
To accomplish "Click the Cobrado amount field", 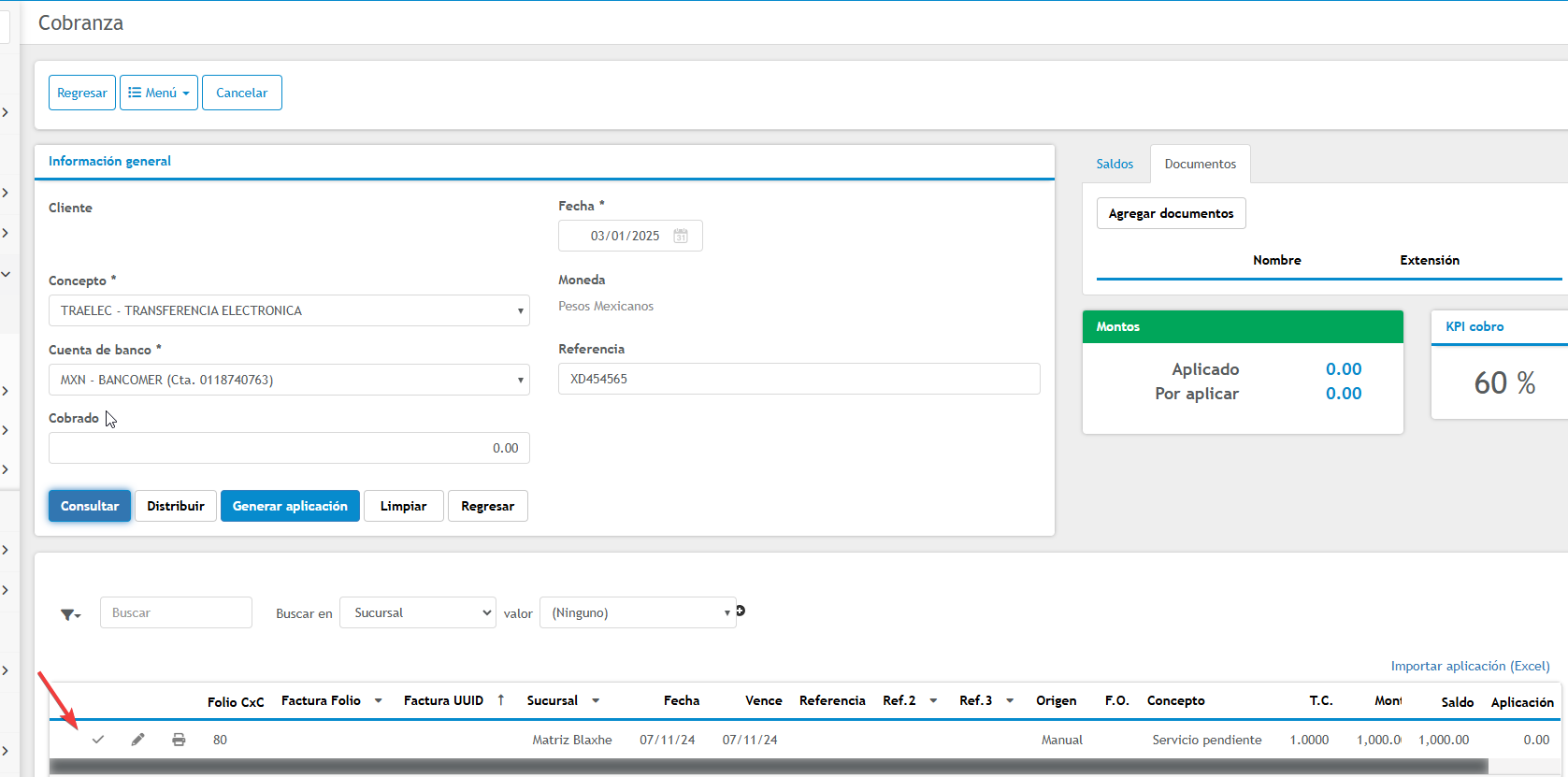I will click(x=289, y=448).
